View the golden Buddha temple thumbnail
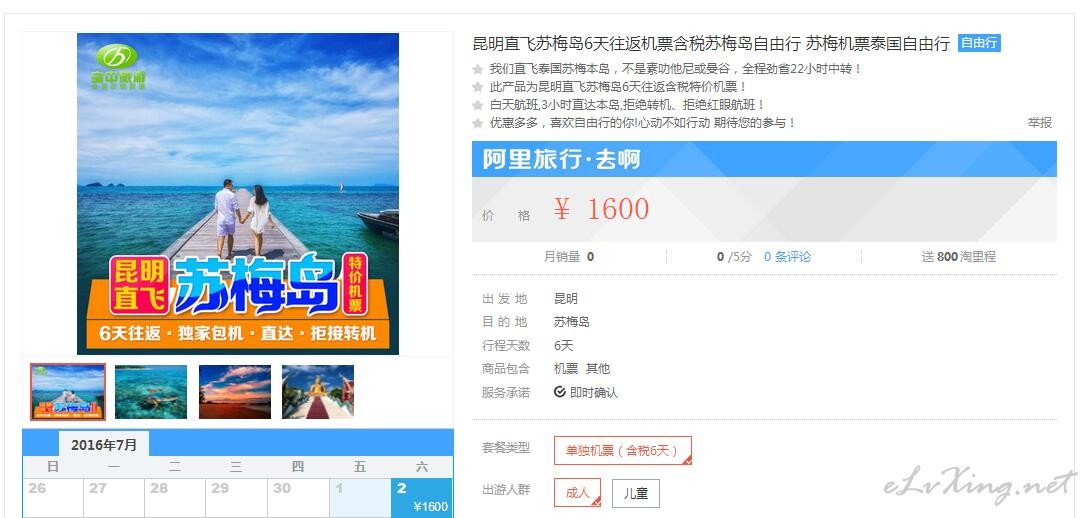1088x518 pixels. [x=318, y=392]
